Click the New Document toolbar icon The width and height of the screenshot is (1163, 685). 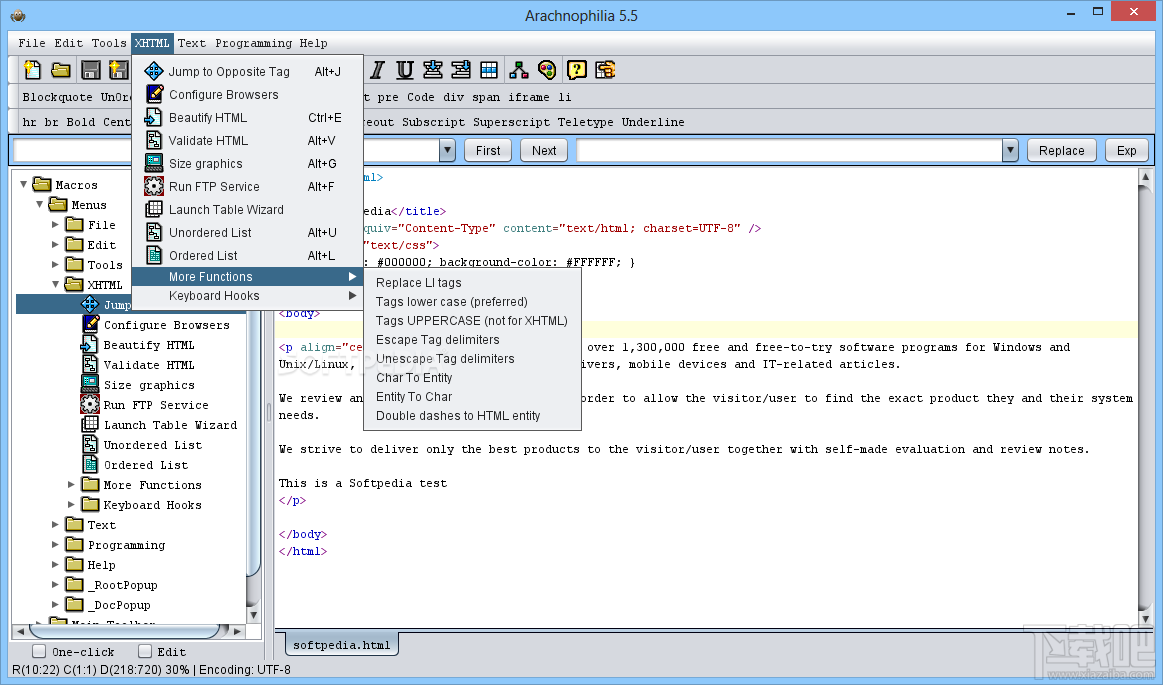coord(33,70)
